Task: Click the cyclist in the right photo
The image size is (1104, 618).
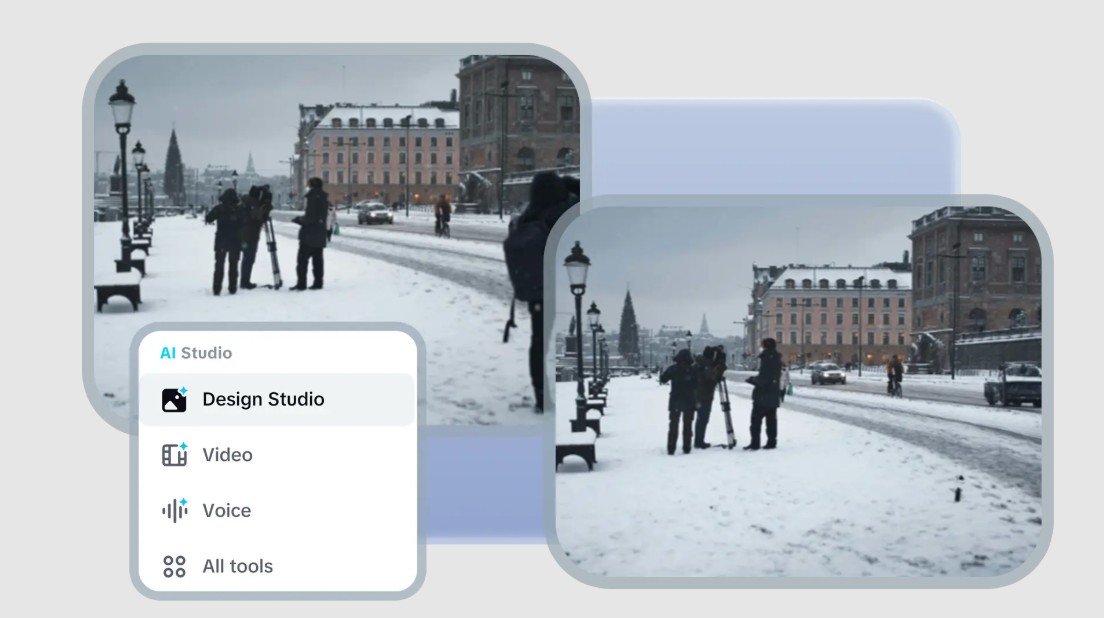Action: 894,374
